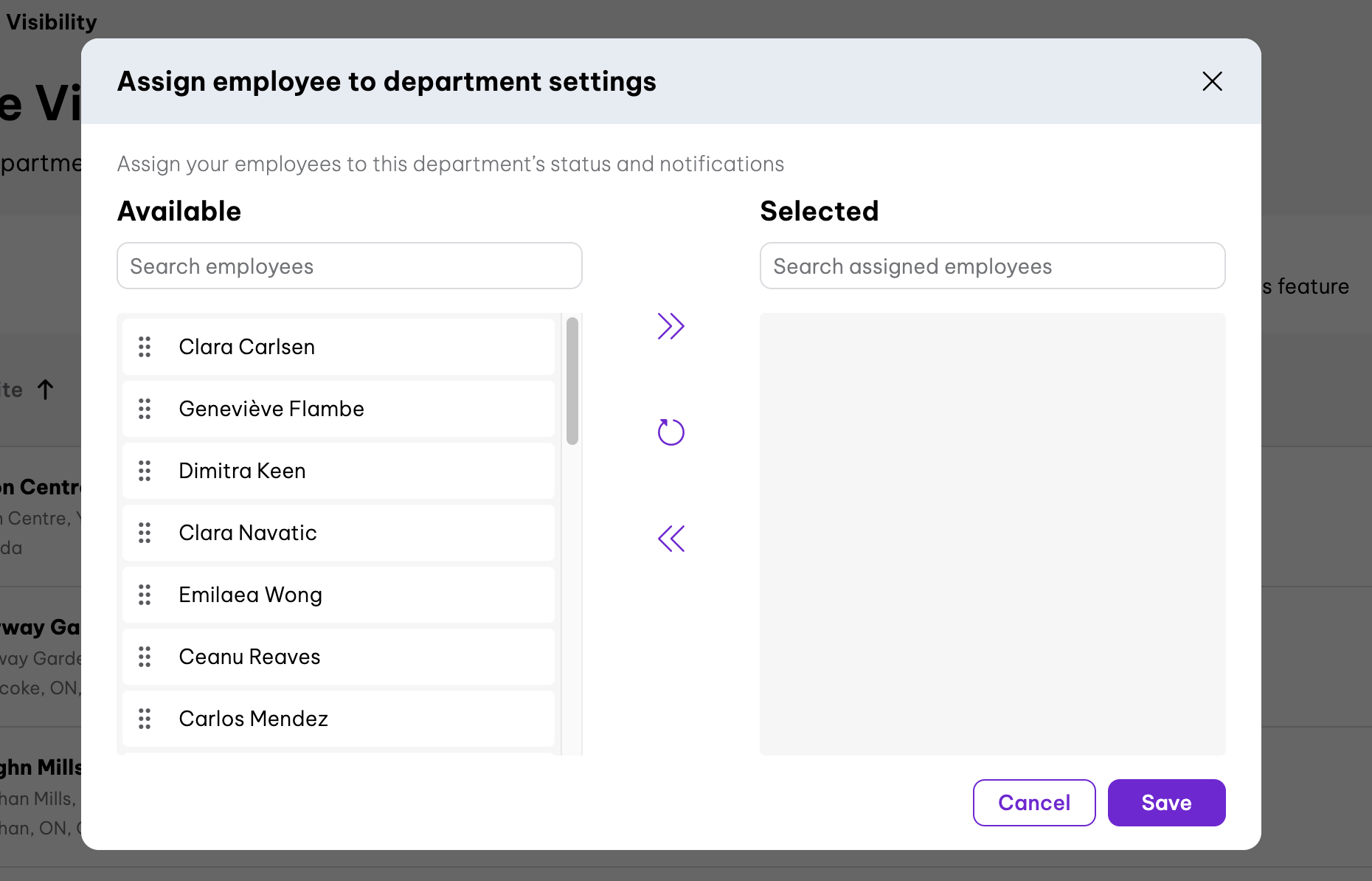Viewport: 1372px width, 881px height.
Task: Click the Available list scrollbar thumb
Action: tap(572, 381)
